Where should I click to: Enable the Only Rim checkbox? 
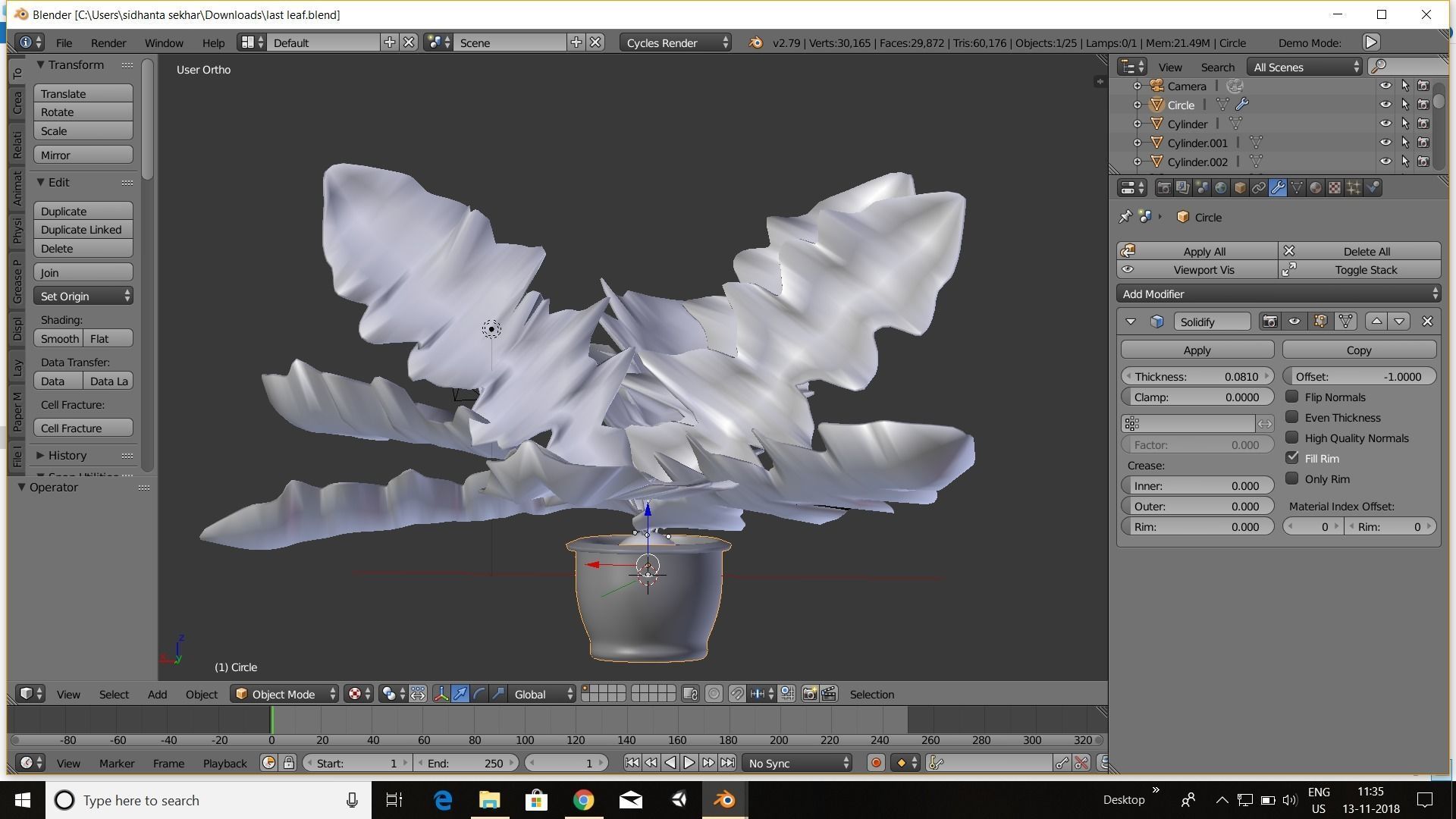1292,479
